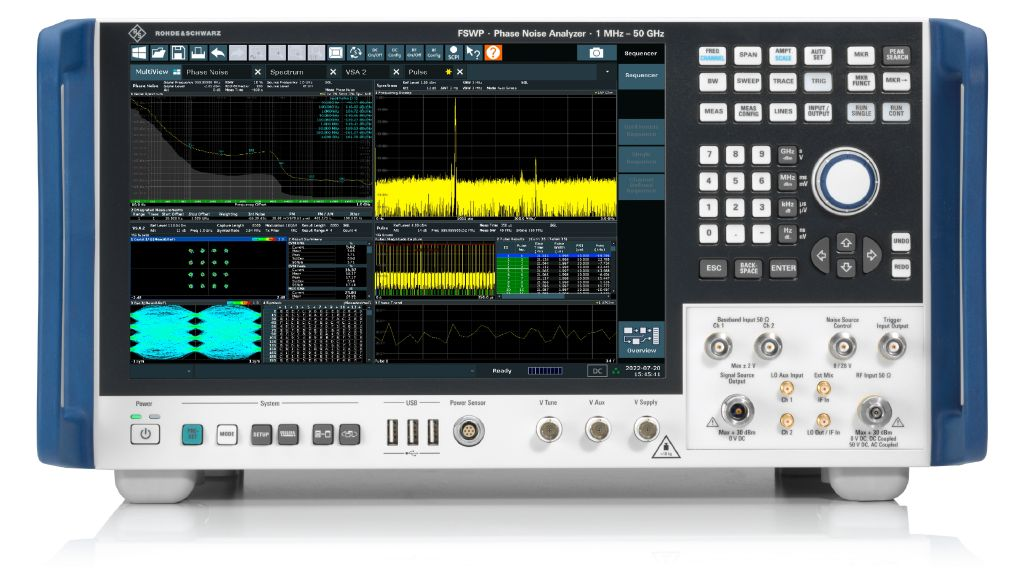This screenshot has width=1024, height=576.
Task: Click the Save floppy disk toolbar icon
Action: 178,52
